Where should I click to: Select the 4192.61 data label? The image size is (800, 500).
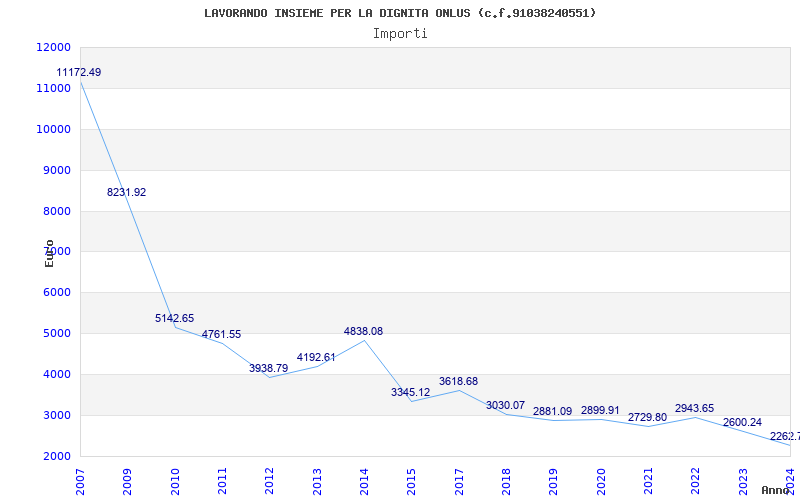(x=316, y=357)
